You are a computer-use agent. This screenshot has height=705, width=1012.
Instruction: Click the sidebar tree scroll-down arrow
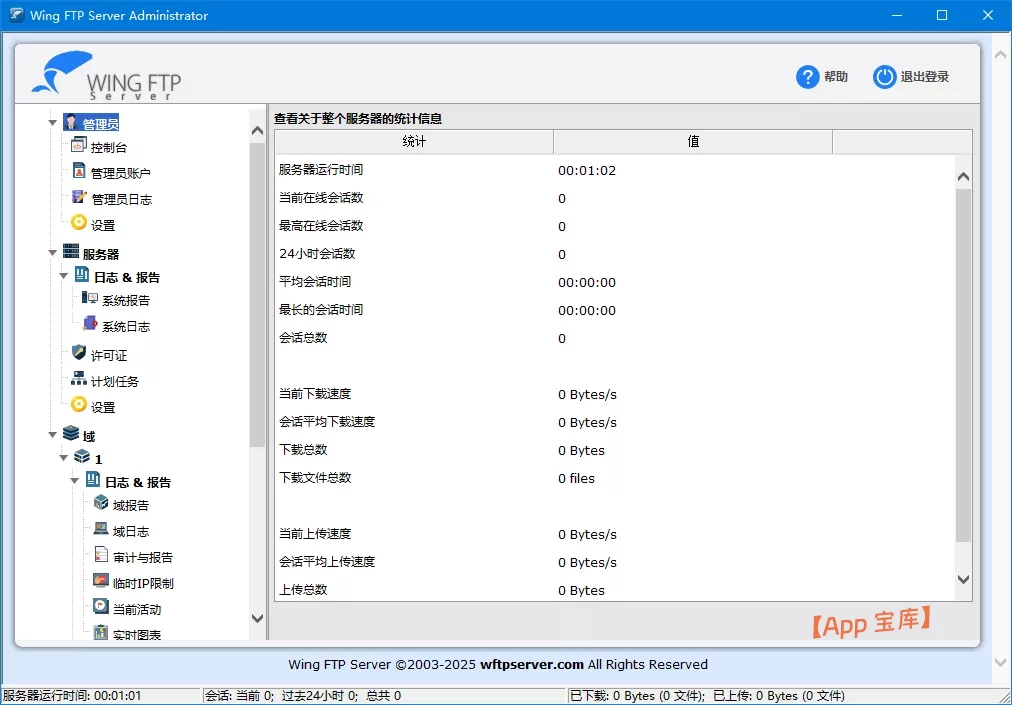[x=257, y=619]
